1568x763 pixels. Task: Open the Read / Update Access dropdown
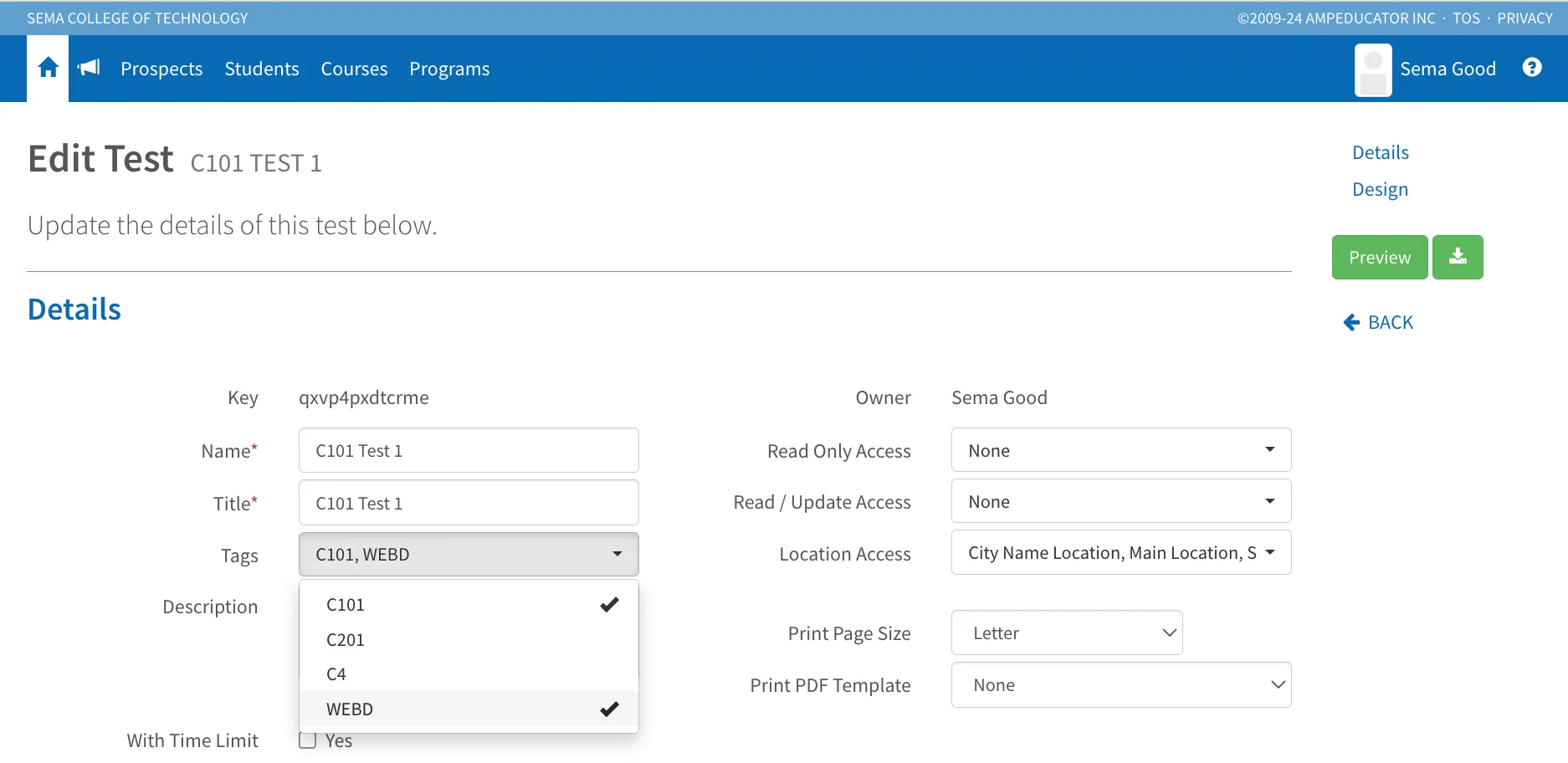click(1121, 501)
